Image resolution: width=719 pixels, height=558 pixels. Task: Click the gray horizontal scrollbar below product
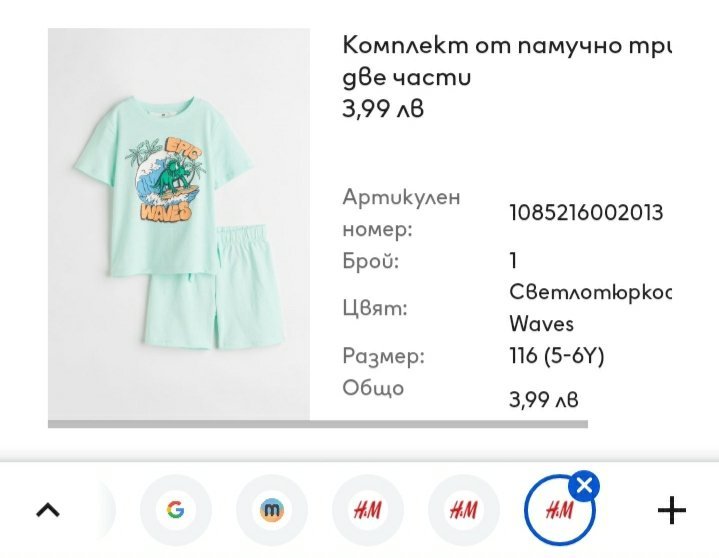click(318, 424)
